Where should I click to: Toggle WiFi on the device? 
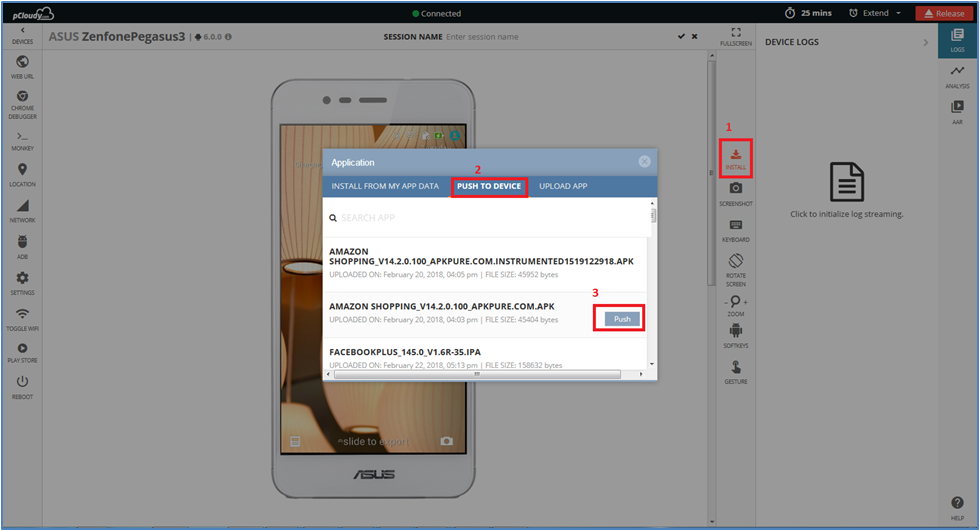[x=22, y=319]
